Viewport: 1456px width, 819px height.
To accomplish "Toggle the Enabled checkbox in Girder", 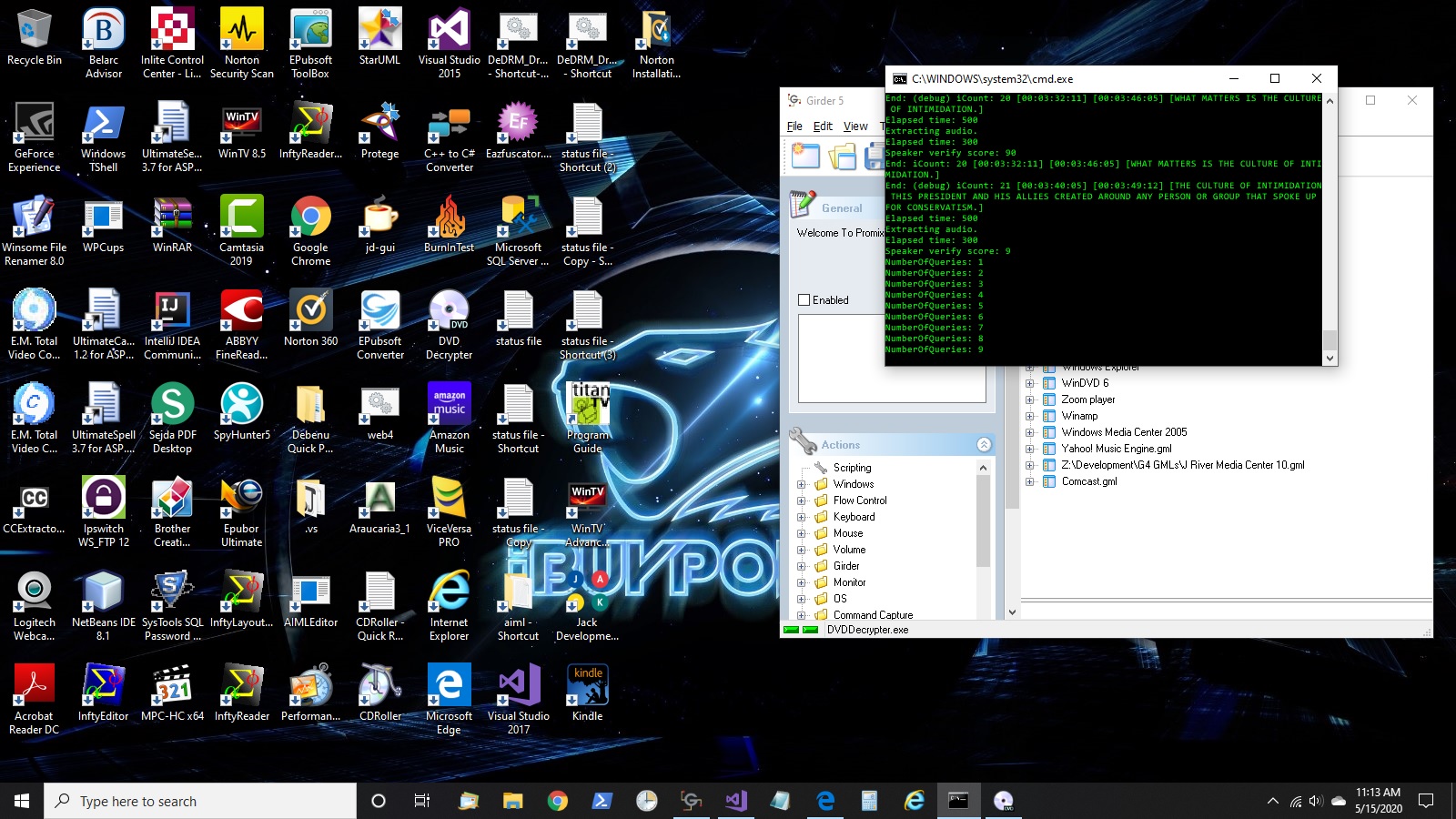I will click(804, 300).
